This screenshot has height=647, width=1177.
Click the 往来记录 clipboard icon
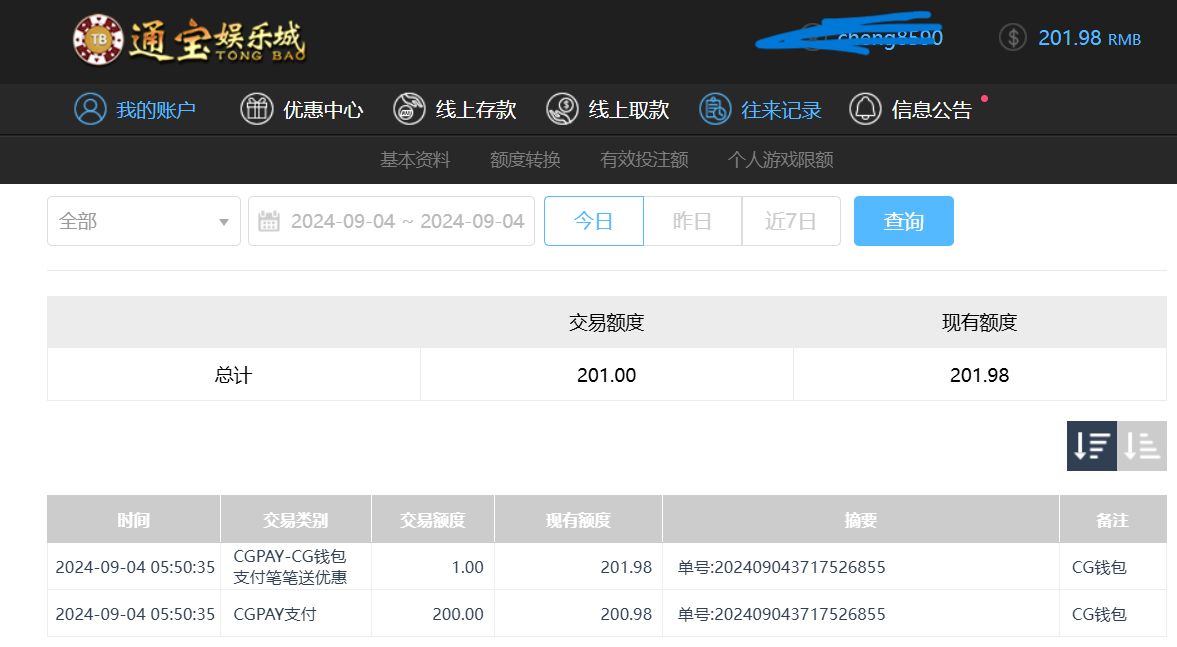pos(715,110)
